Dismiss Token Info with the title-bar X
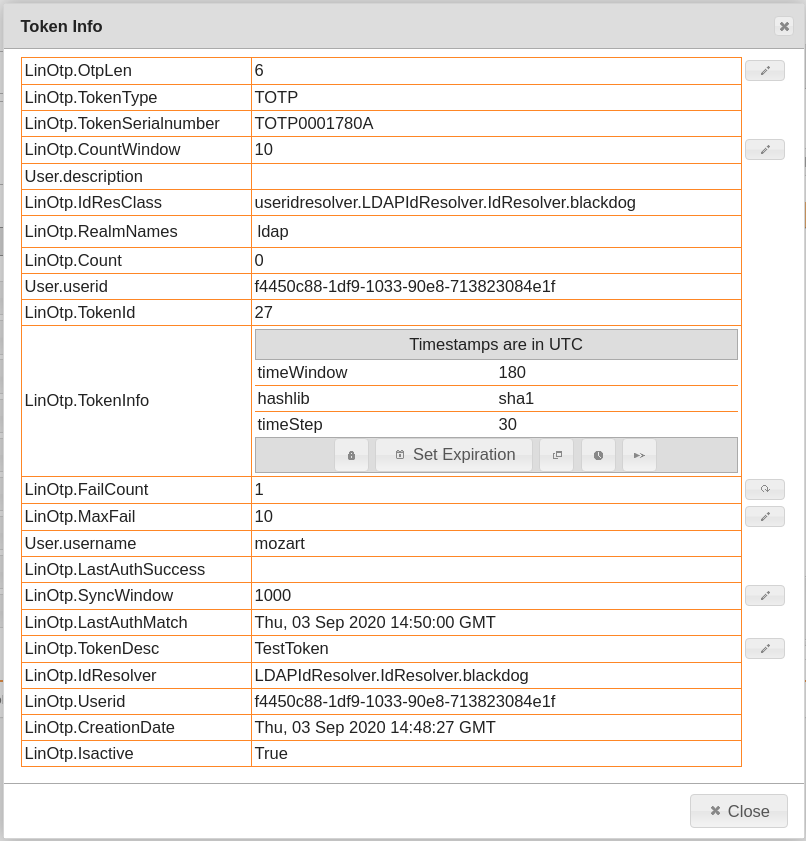The width and height of the screenshot is (806, 841). pos(784,26)
